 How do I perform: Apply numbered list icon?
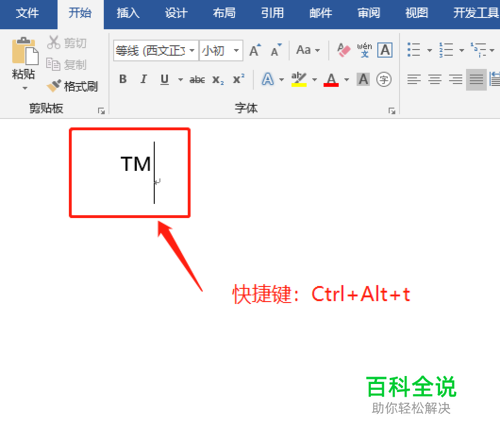click(x=446, y=50)
